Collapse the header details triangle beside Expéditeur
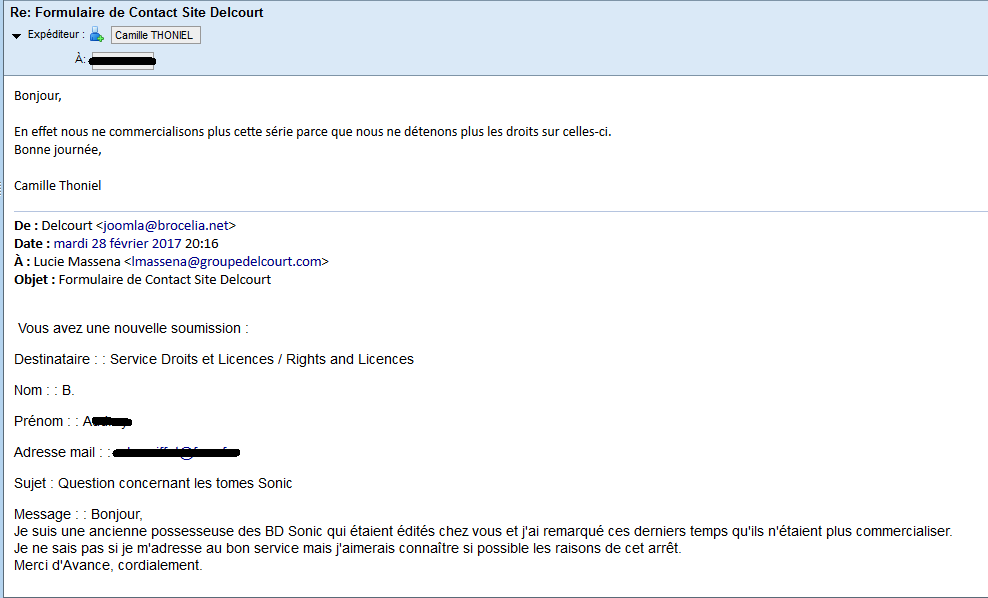 click(16, 36)
